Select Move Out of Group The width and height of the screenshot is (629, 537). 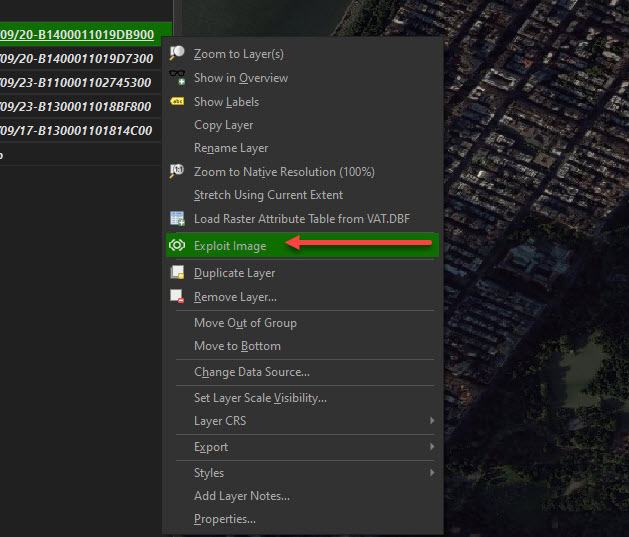point(245,323)
